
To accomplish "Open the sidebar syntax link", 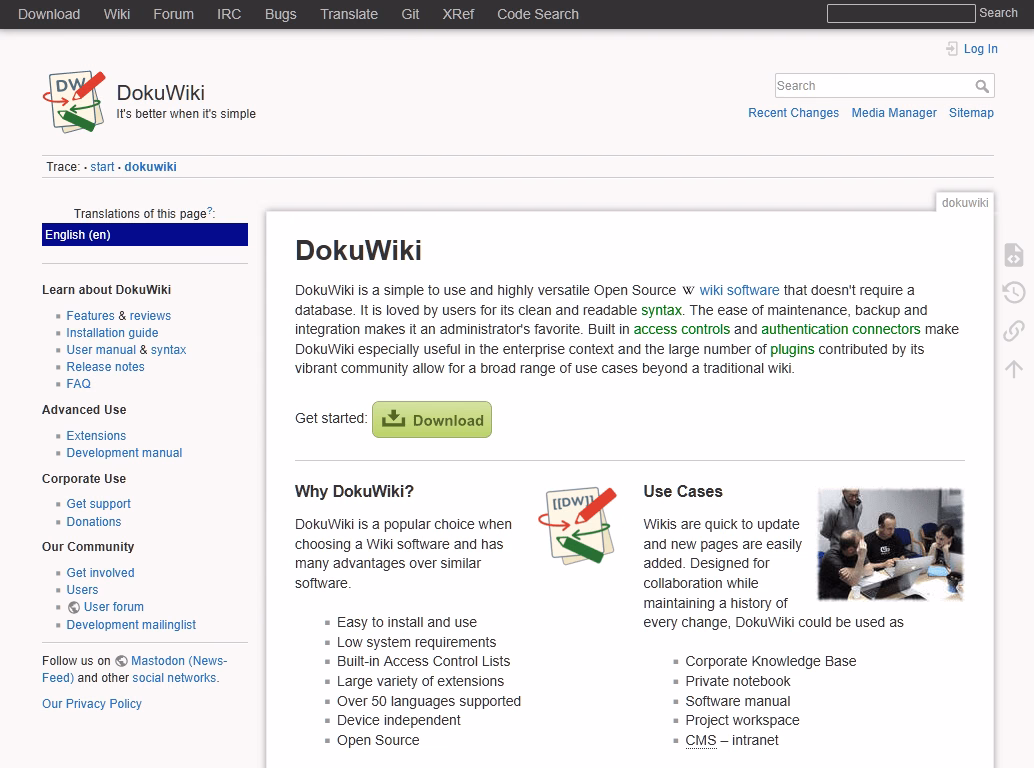I will coord(168,350).
